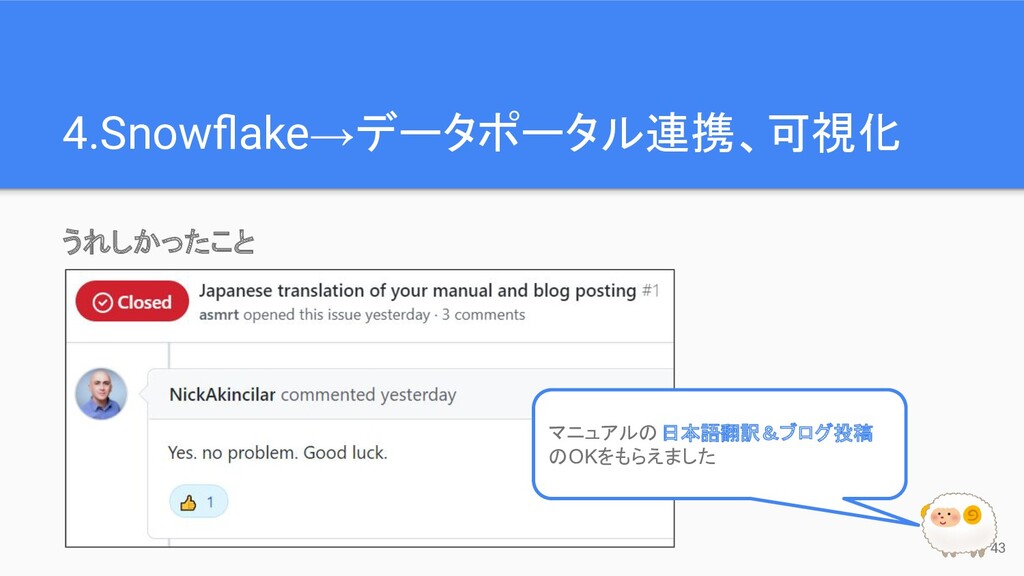Click the 'opened this issue yesterday' text
Screen dimensions: 1024x576
337,315
